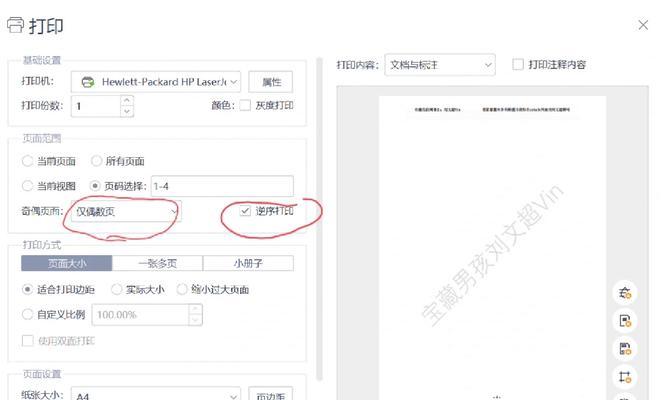This screenshot has width=664, height=400.
Task: Click the page range field showing 1-4
Action: (222, 186)
